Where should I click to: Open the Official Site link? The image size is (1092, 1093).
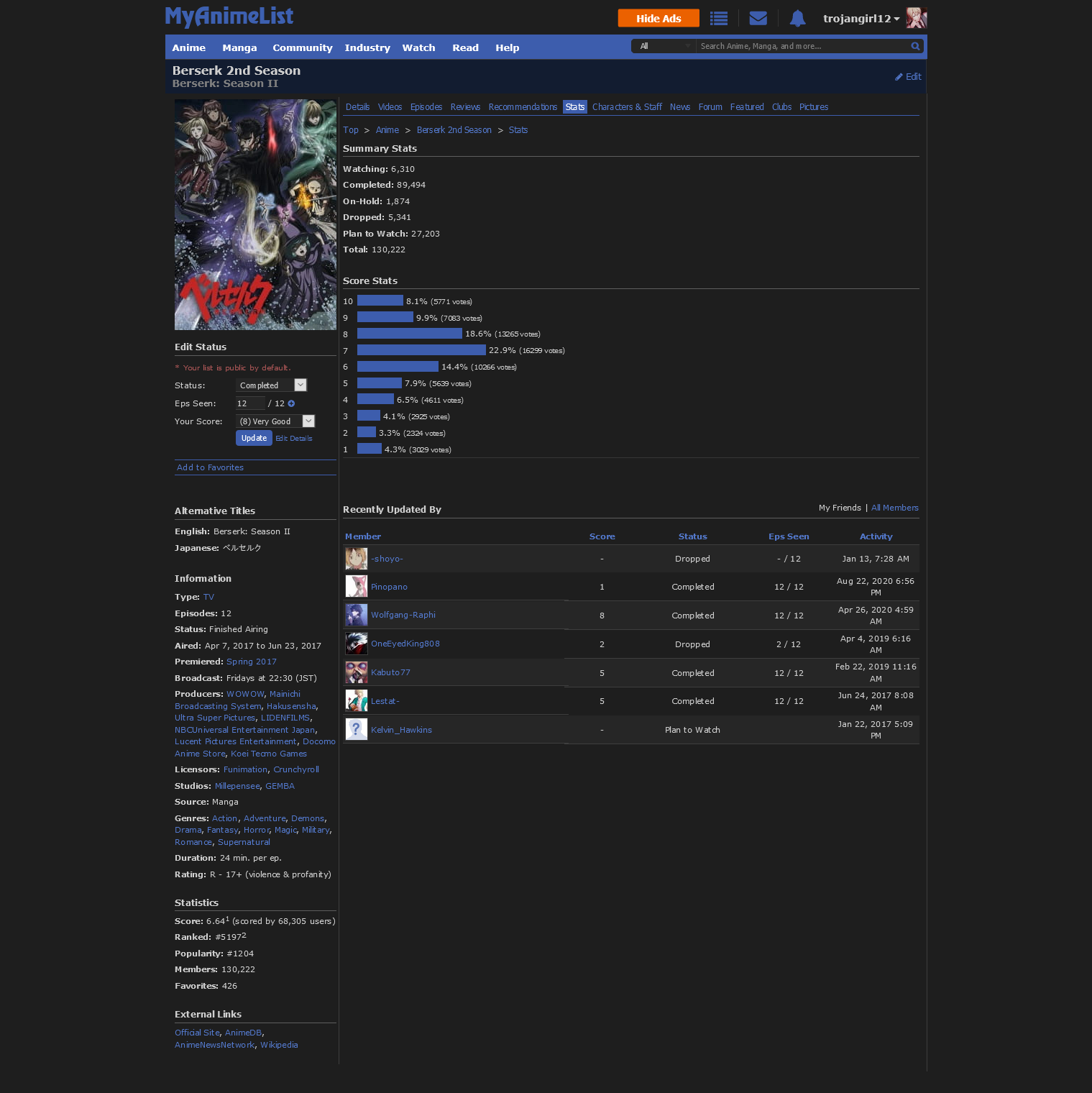click(x=198, y=1033)
